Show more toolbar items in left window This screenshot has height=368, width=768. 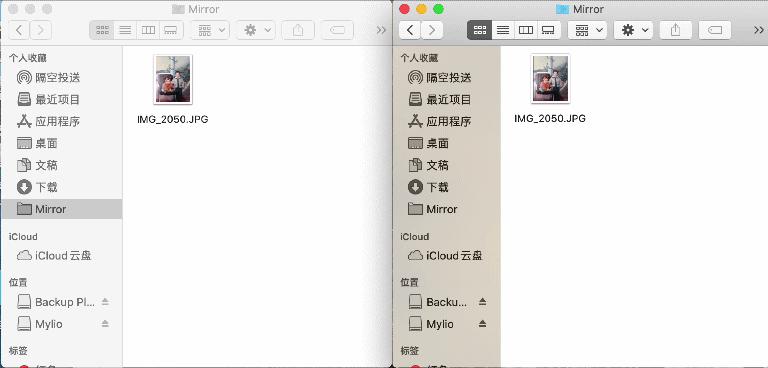[381, 30]
